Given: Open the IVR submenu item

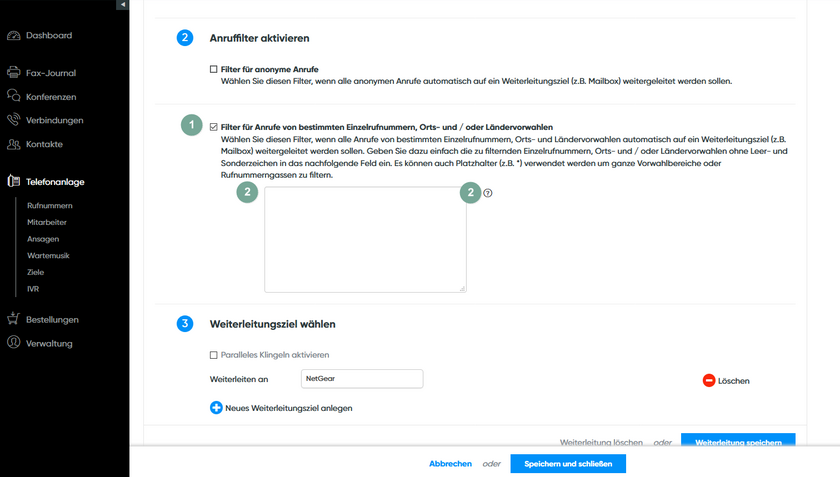Looking at the screenshot, I should click(33, 289).
